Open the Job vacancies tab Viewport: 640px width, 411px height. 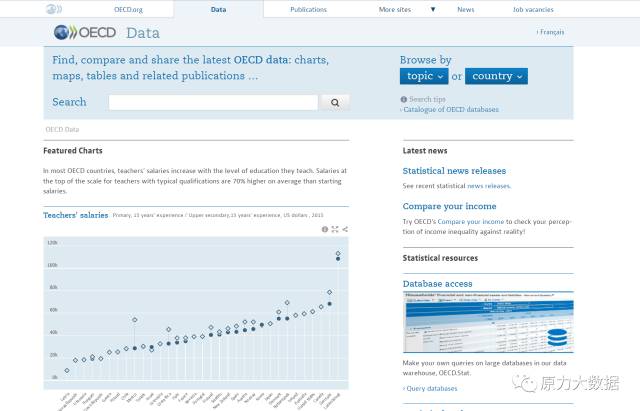pos(533,9)
